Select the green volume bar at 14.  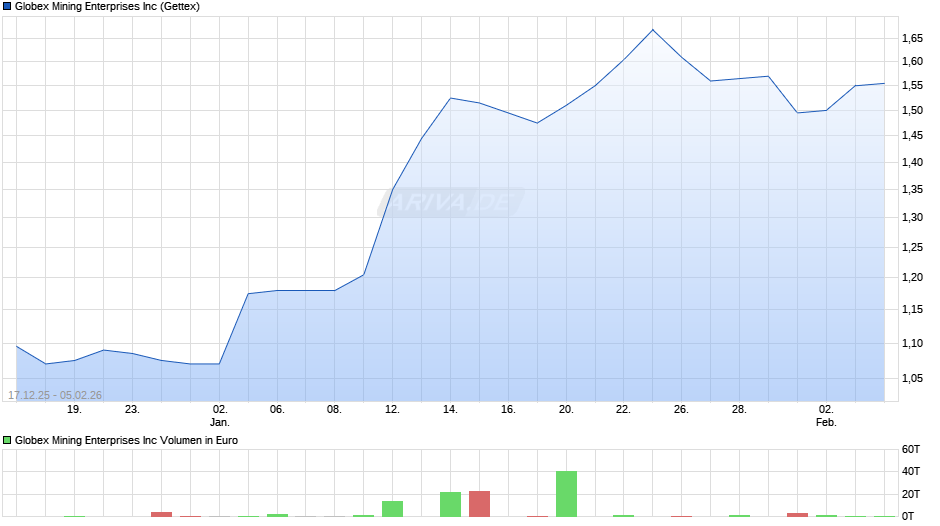(x=451, y=505)
